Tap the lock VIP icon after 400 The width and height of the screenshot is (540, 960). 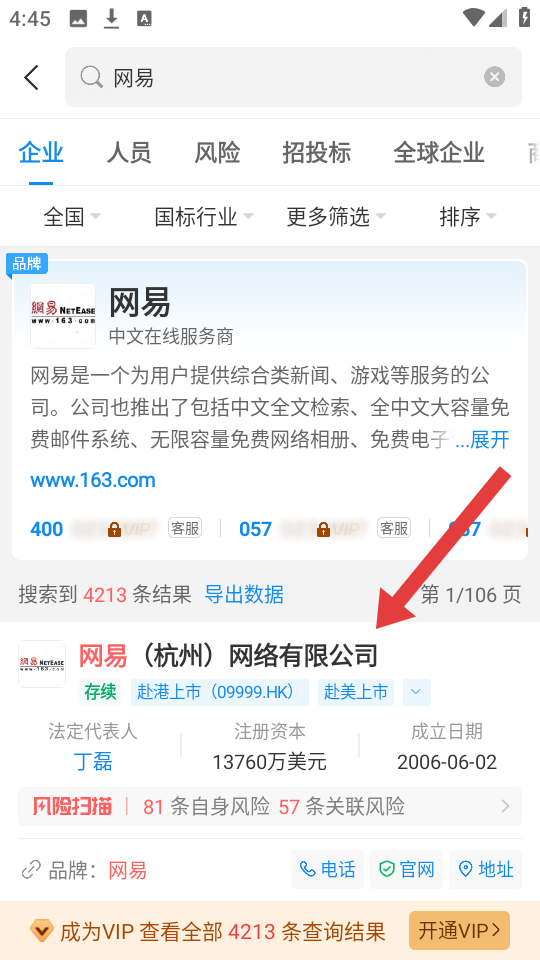coord(114,530)
